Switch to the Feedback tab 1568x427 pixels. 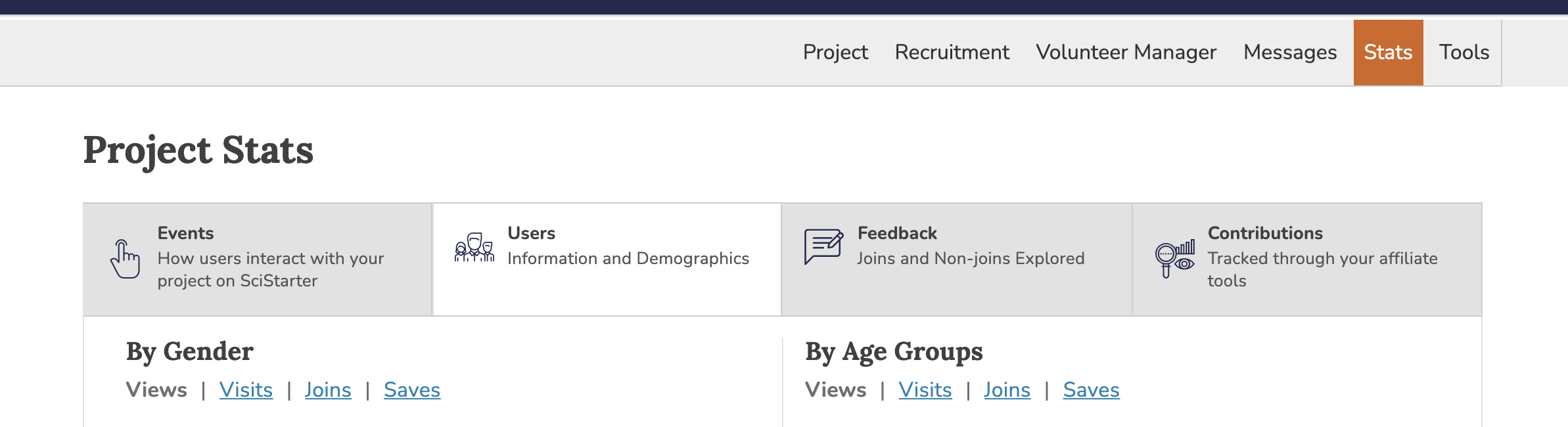coord(957,259)
